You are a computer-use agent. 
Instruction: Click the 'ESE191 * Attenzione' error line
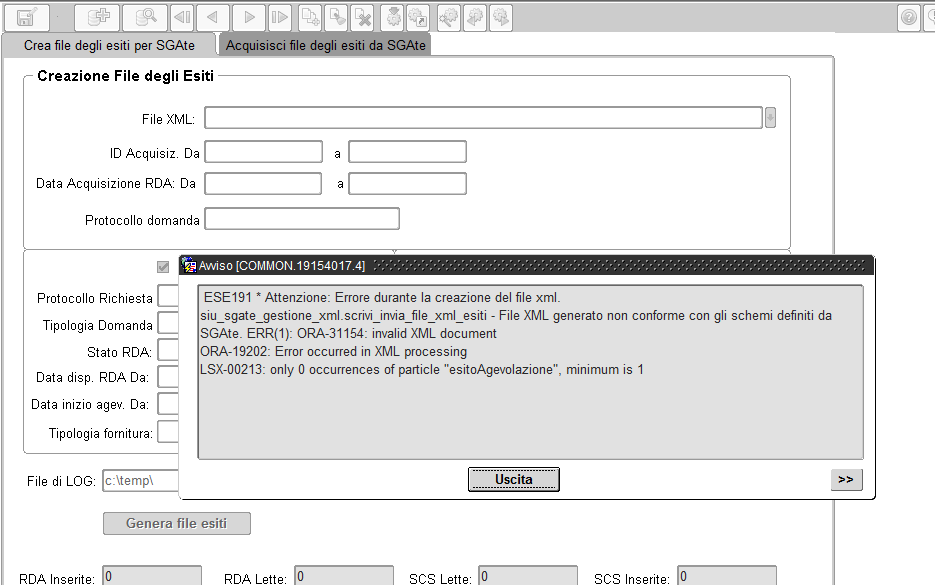pyautogui.click(x=382, y=298)
